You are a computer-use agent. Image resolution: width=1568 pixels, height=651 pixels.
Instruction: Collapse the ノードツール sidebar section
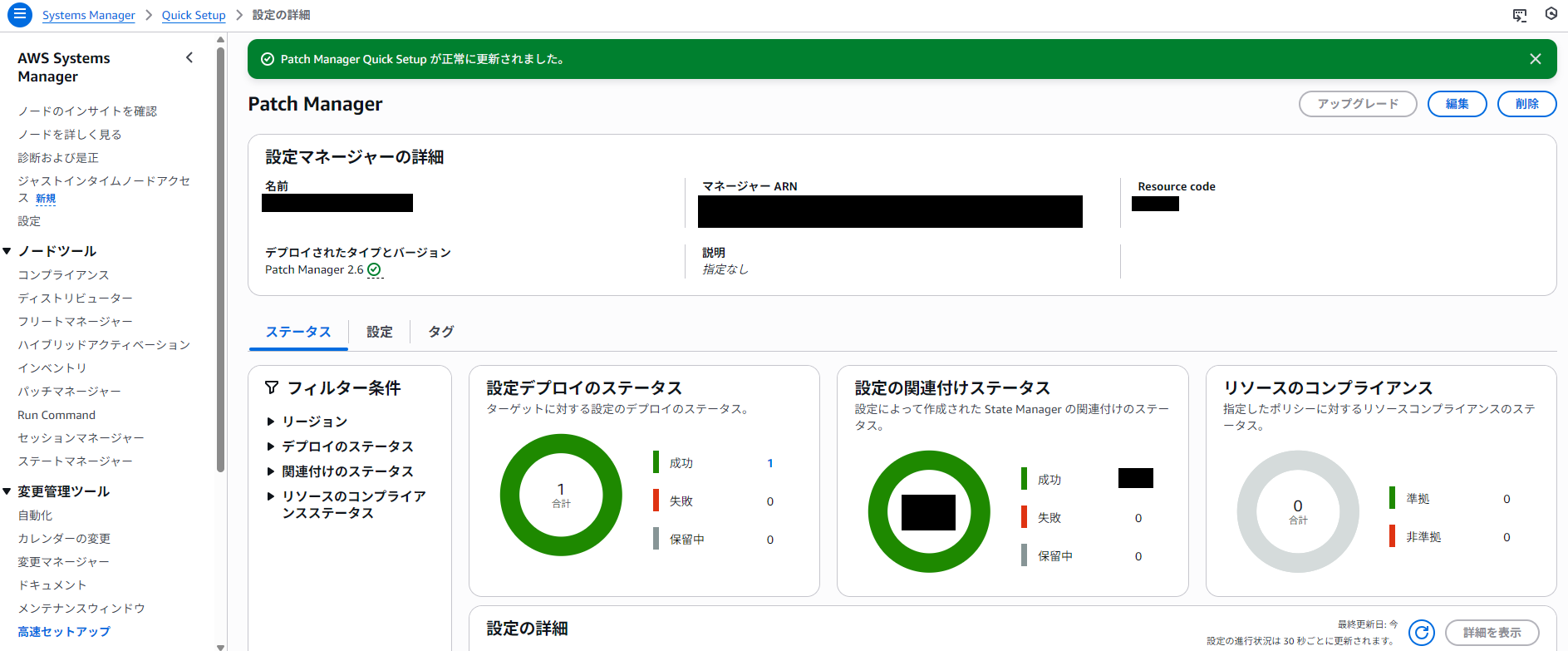(x=7, y=251)
